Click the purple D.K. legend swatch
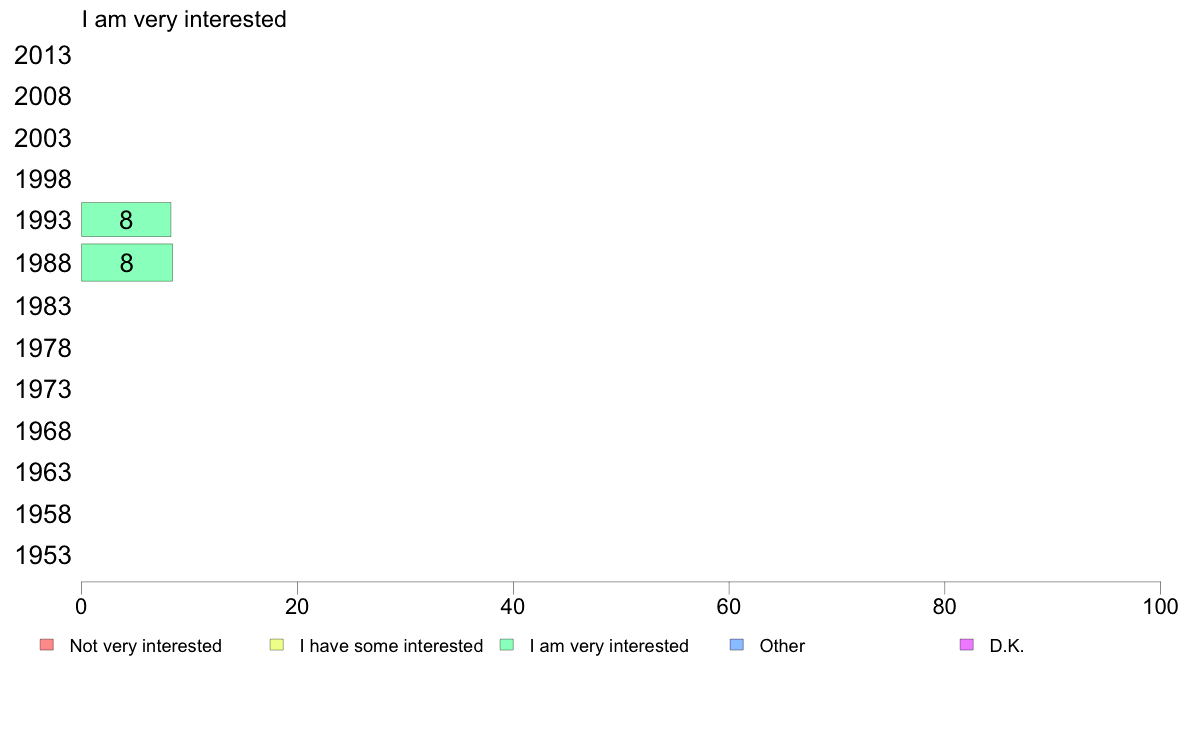1188x736 pixels. pyautogui.click(x=967, y=645)
